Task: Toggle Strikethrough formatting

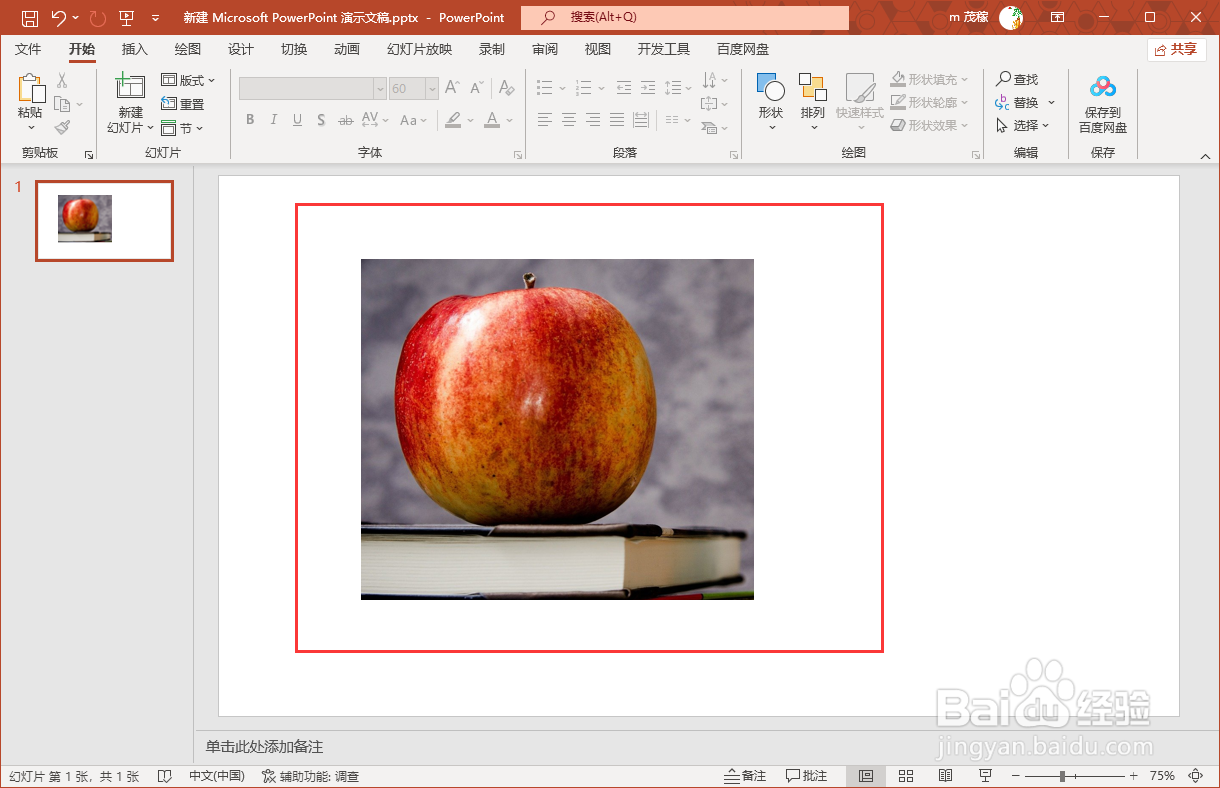Action: 346,120
